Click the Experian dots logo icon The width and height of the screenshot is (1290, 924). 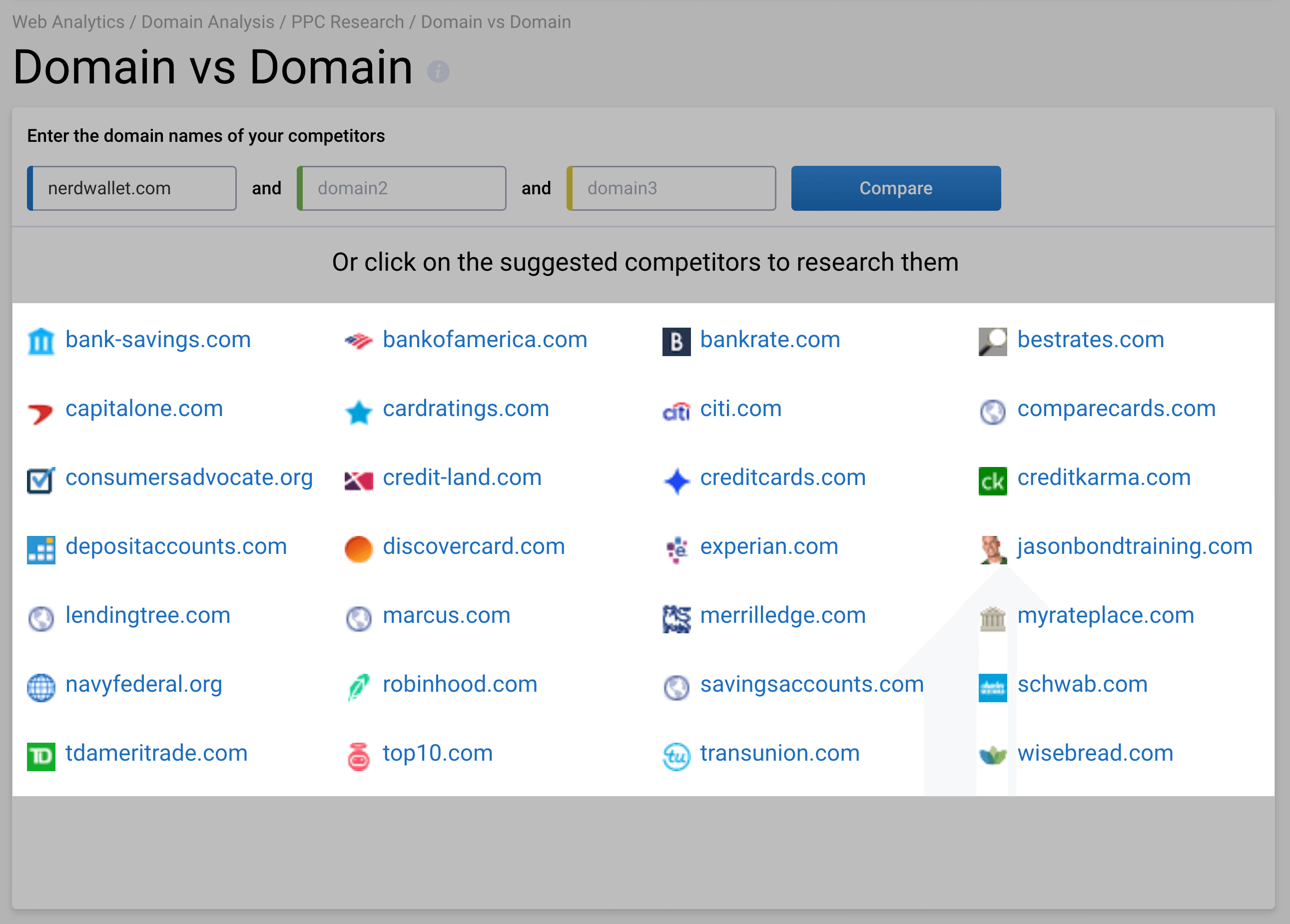[x=676, y=549]
